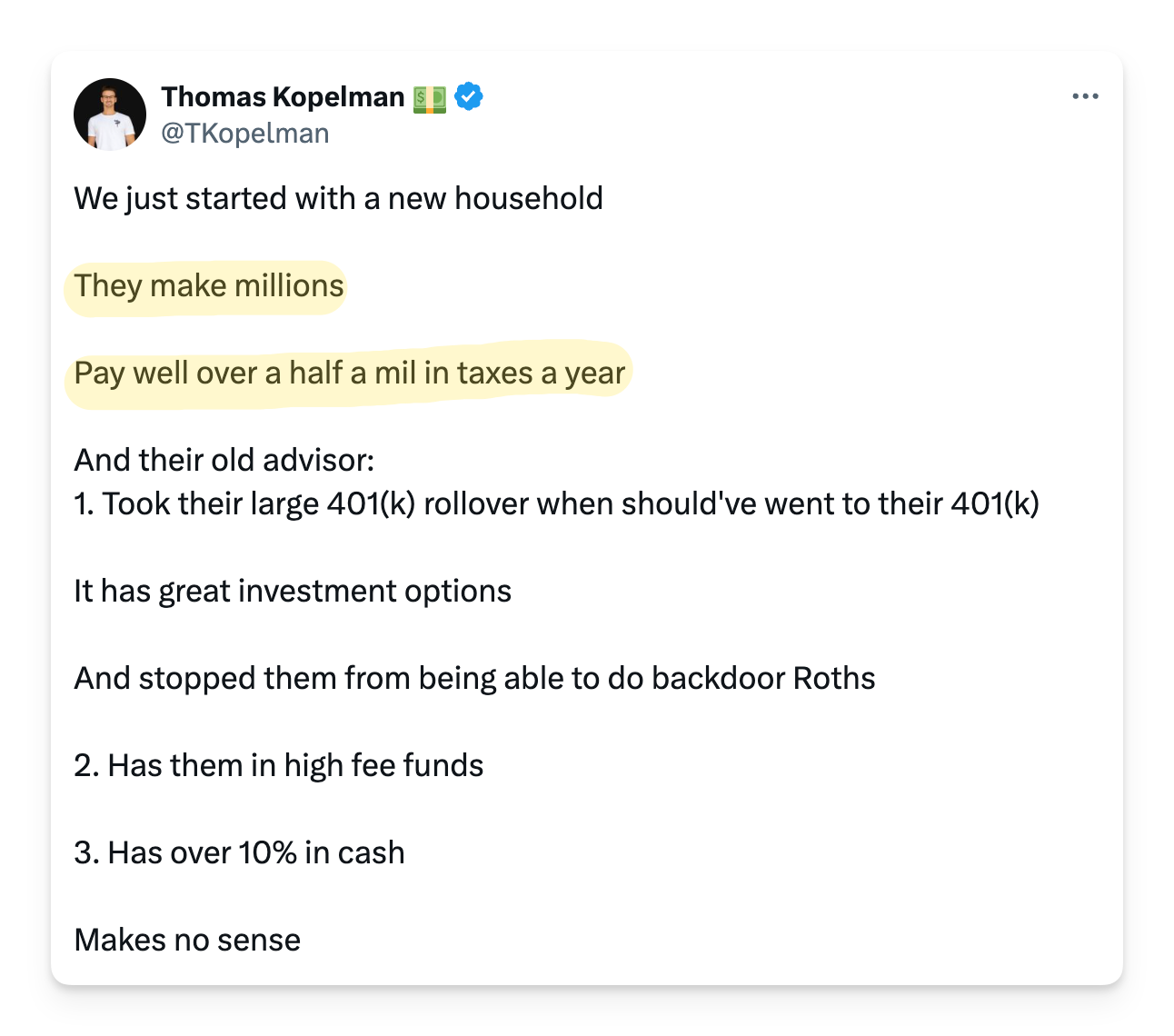The height and width of the screenshot is (1036, 1174).
Task: Click the money emoji beside the name
Action: [x=430, y=98]
